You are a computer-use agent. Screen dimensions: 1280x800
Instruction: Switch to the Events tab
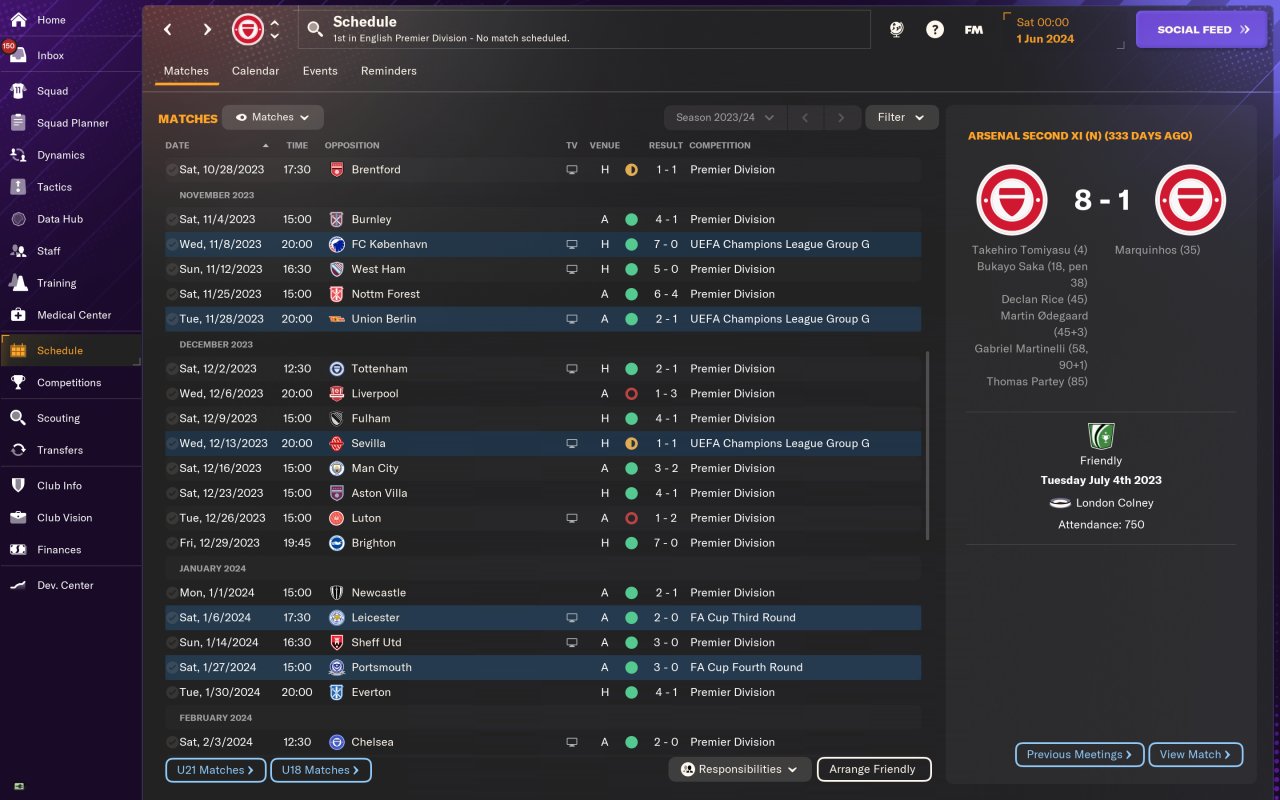[x=320, y=72]
